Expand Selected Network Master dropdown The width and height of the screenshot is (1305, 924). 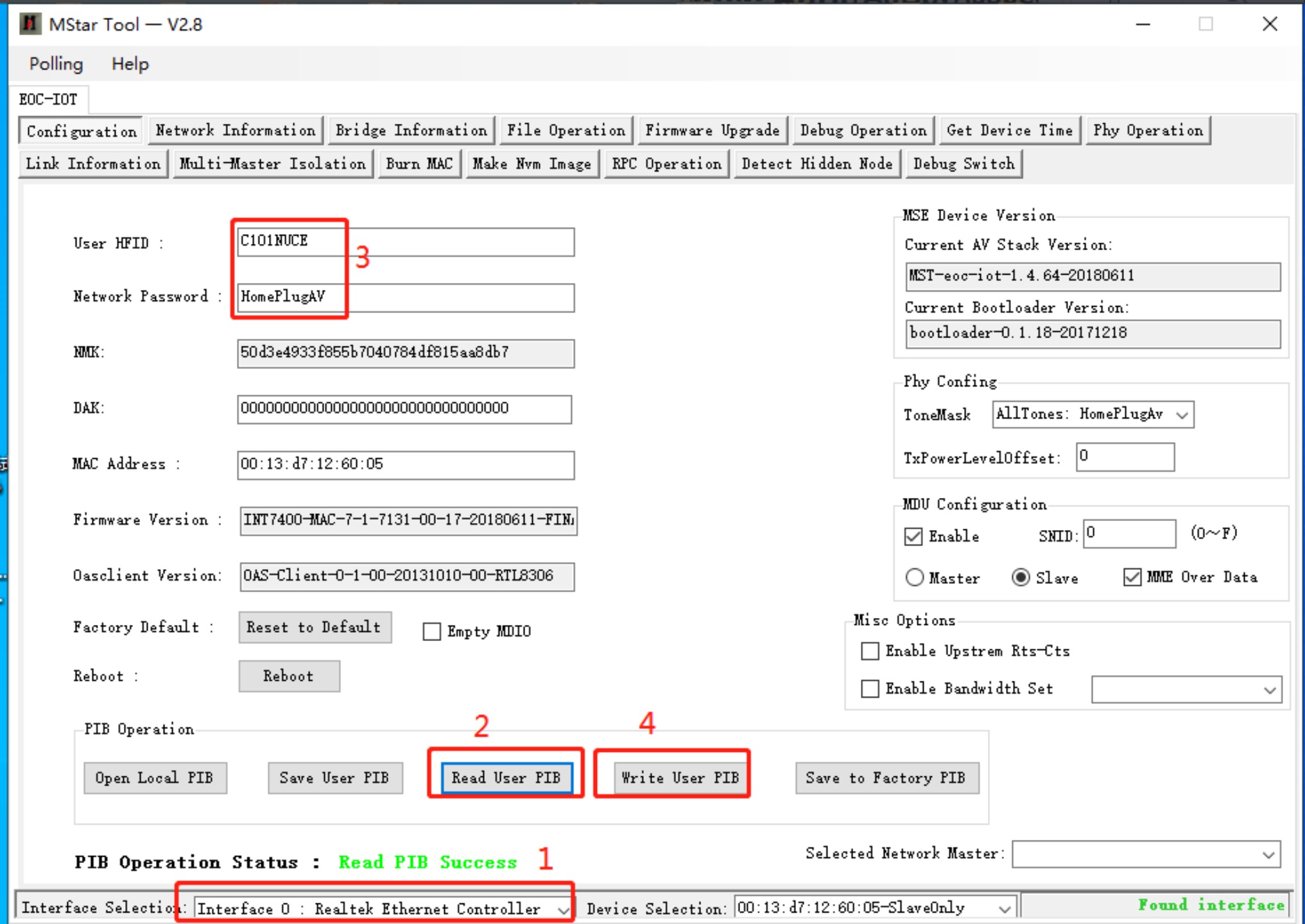pyautogui.click(x=1268, y=855)
